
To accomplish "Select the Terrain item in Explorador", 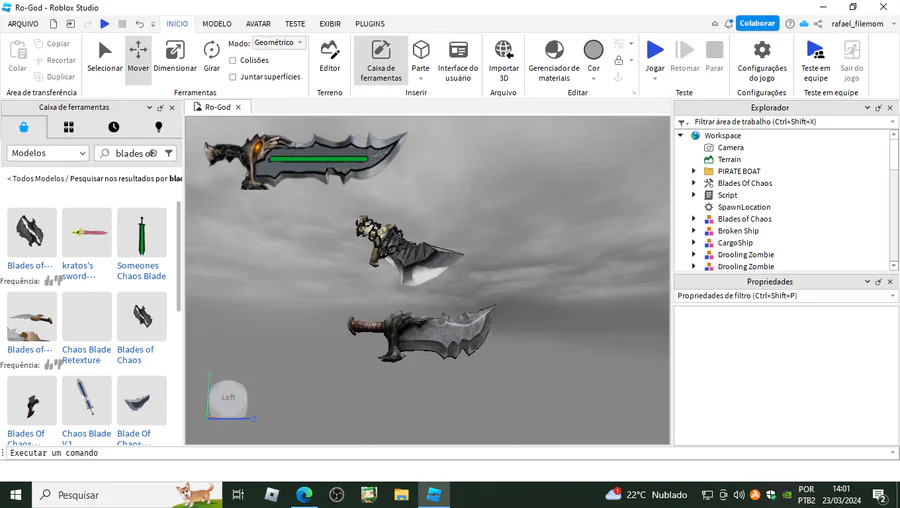I will pyautogui.click(x=729, y=160).
